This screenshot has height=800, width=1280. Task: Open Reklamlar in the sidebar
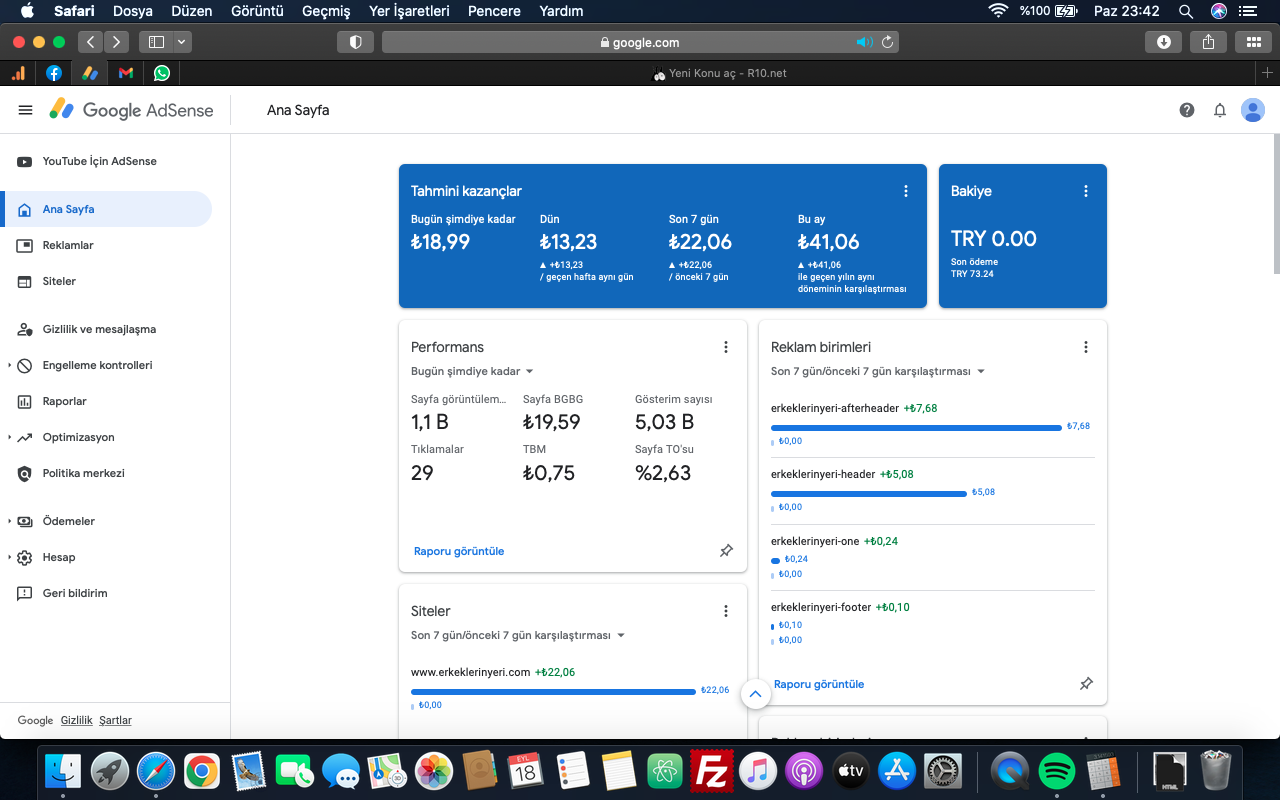pyautogui.click(x=106, y=245)
